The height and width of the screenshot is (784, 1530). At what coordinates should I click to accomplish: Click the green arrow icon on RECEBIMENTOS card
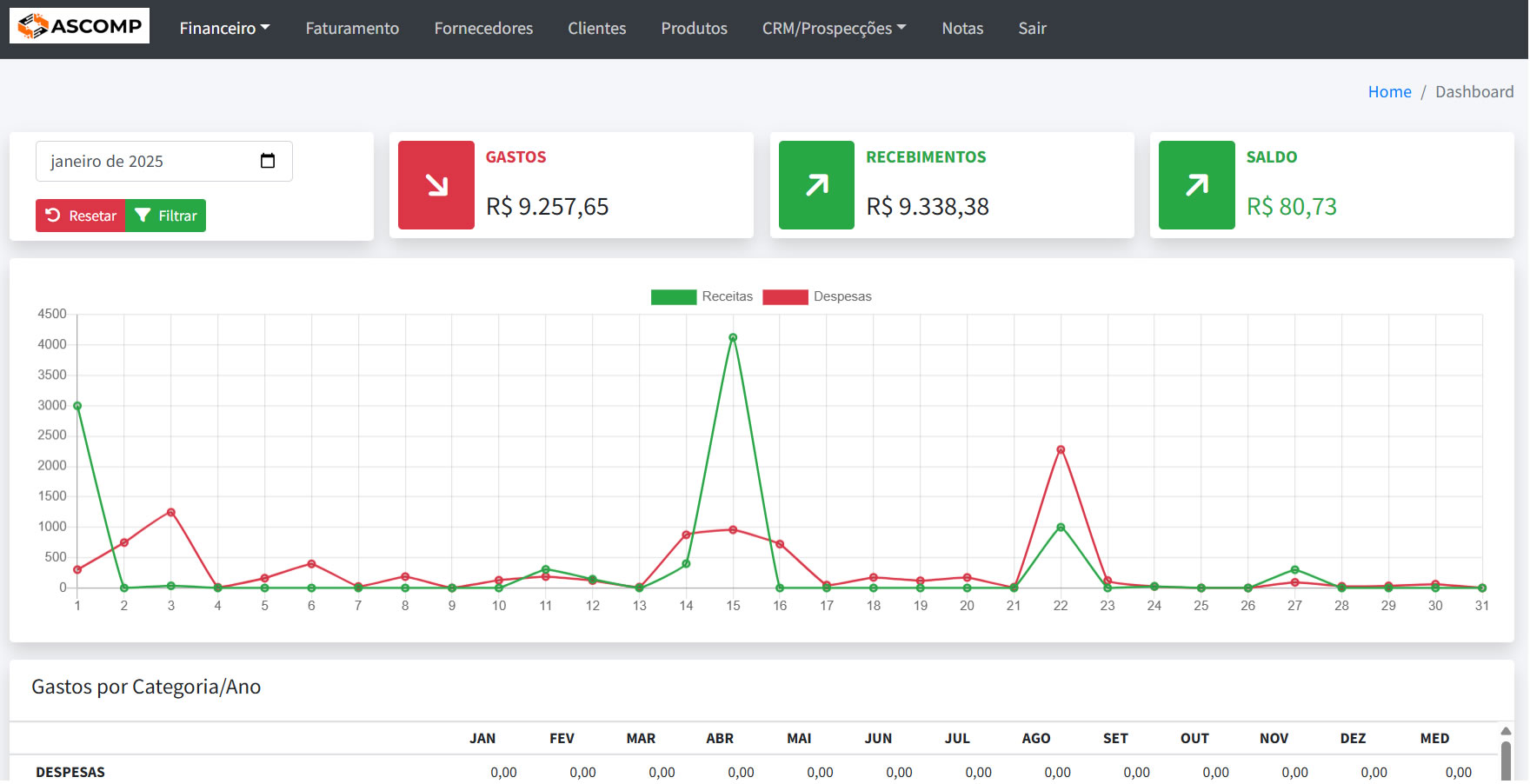pos(815,184)
